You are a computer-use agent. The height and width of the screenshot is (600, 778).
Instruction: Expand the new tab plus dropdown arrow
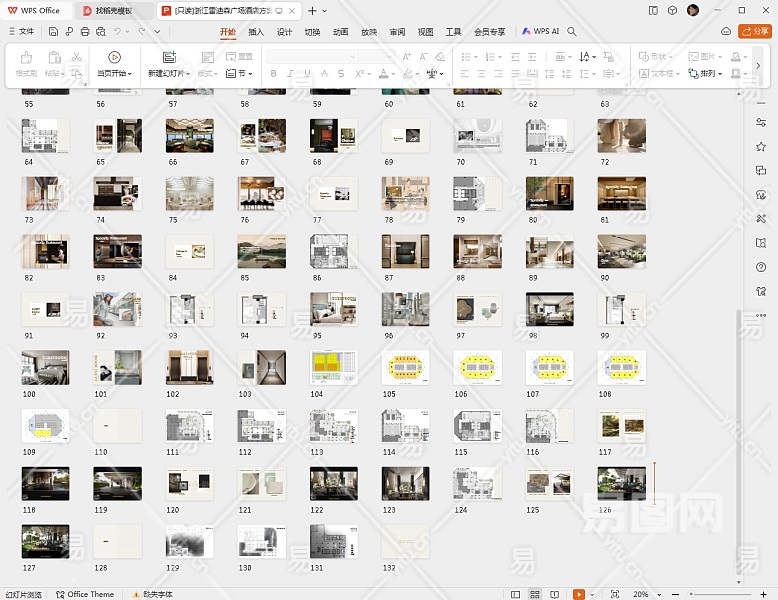point(324,11)
